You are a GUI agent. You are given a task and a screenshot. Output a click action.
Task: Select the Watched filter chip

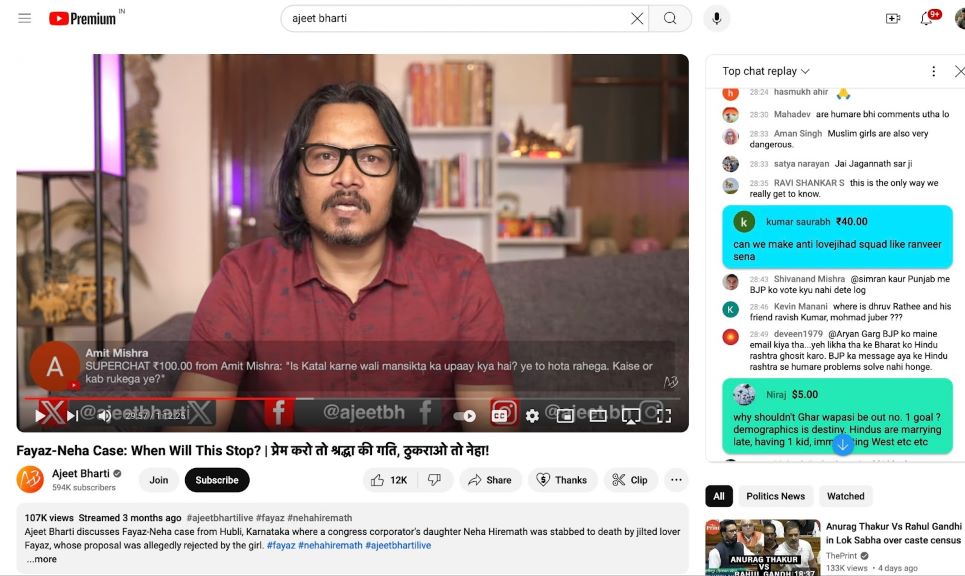point(845,496)
